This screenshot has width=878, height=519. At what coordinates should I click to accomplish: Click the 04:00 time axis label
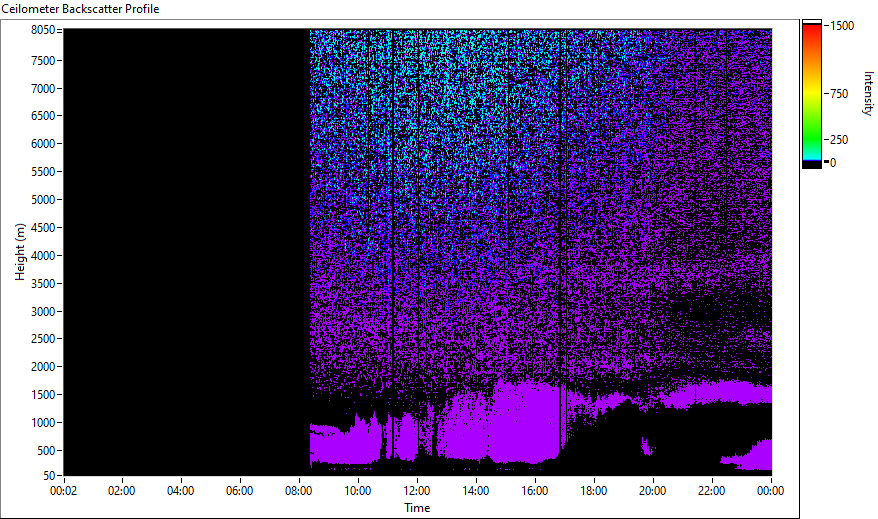180,491
